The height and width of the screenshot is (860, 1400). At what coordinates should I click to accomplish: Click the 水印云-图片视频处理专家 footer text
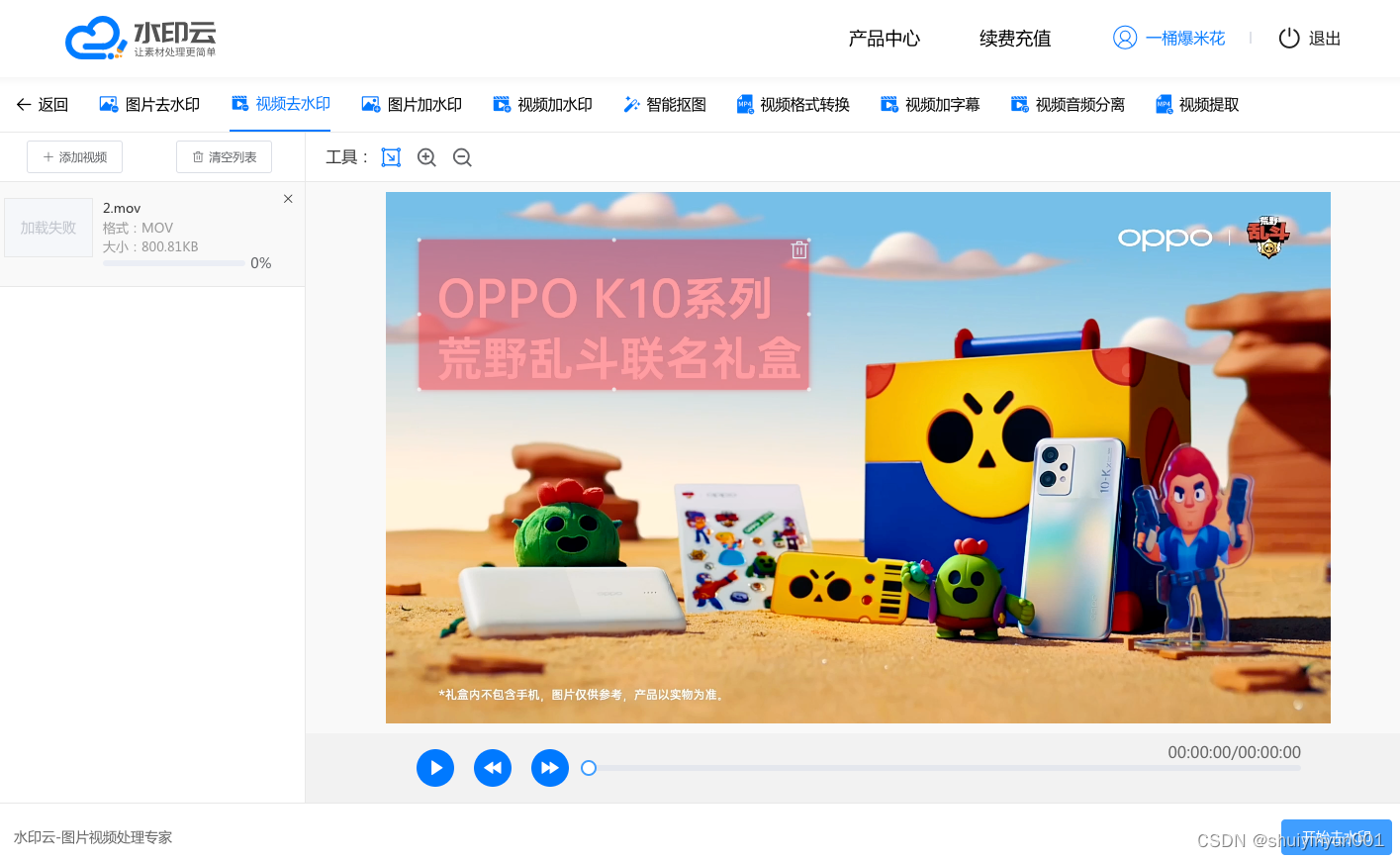[93, 837]
